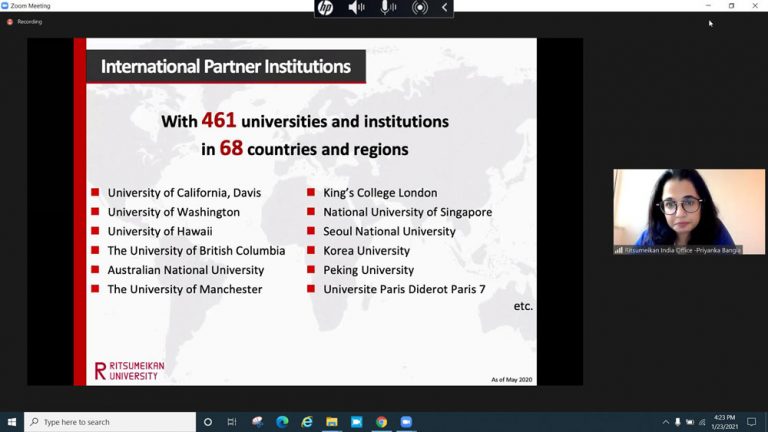Viewport: 768px width, 432px height.
Task: Open the clock and calendar flyout
Action: click(x=724, y=422)
